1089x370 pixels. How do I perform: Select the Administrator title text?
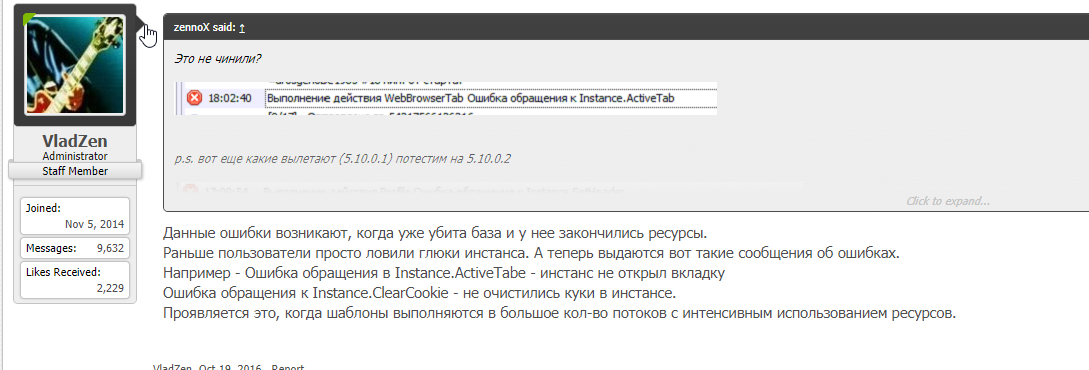[75, 156]
